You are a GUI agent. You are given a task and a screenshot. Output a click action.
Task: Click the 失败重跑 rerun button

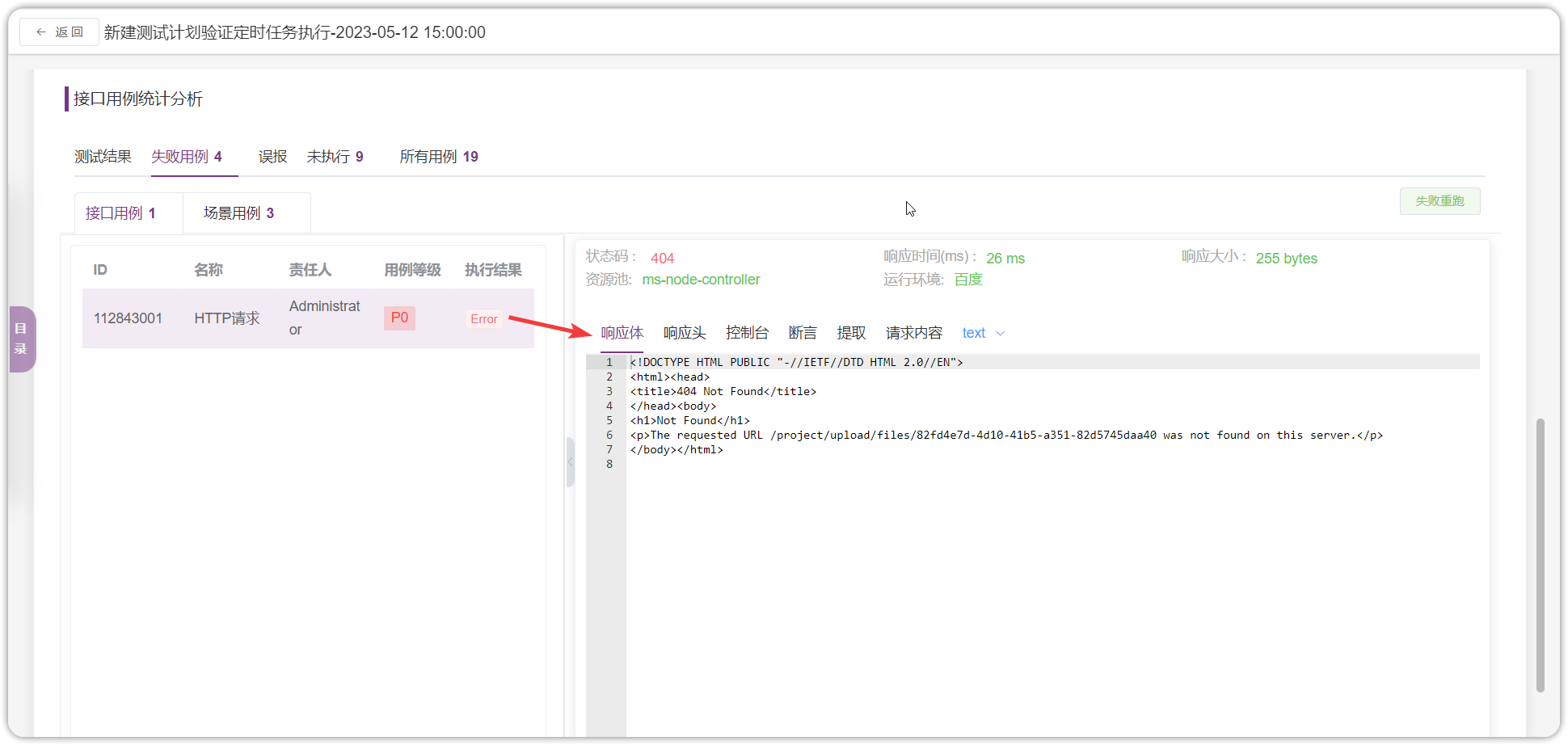[1439, 201]
